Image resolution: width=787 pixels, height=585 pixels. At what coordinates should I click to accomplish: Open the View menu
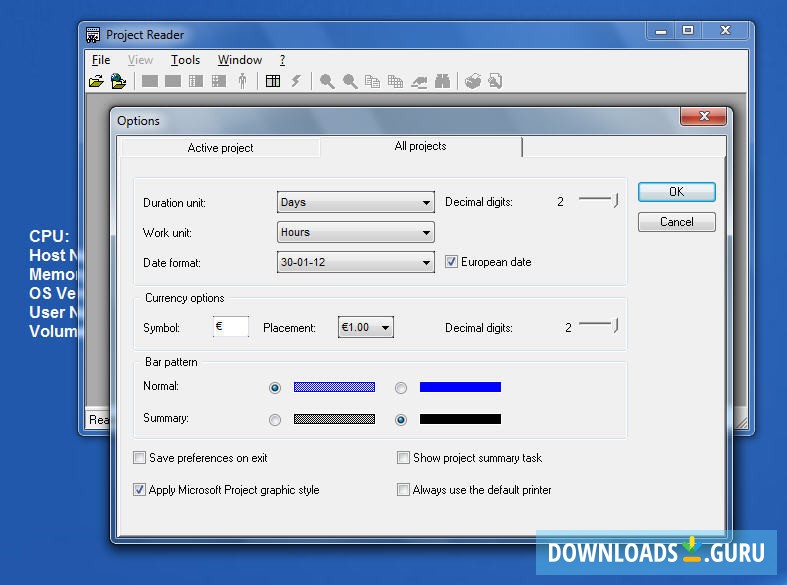[140, 60]
